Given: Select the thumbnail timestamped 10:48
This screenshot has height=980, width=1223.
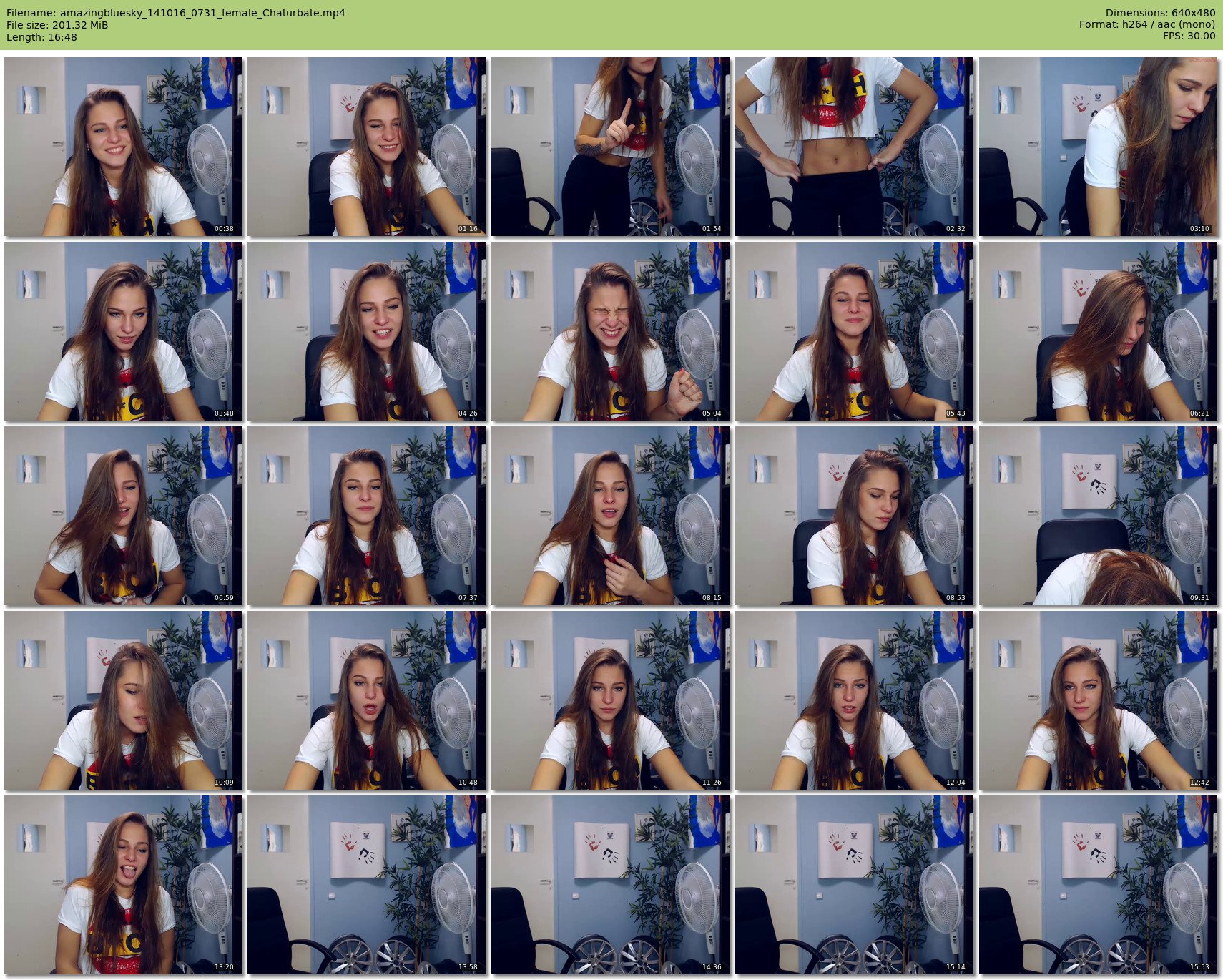Looking at the screenshot, I should point(366,700).
